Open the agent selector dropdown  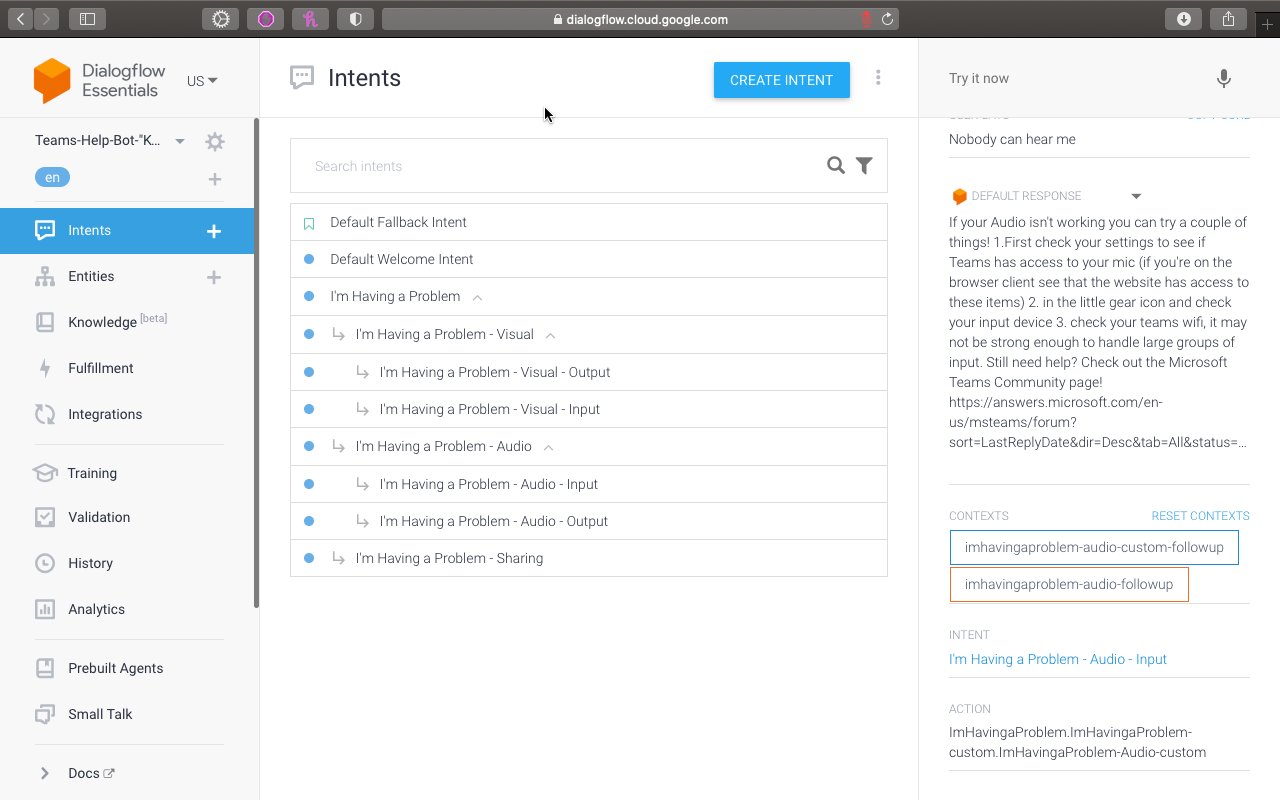pos(180,141)
